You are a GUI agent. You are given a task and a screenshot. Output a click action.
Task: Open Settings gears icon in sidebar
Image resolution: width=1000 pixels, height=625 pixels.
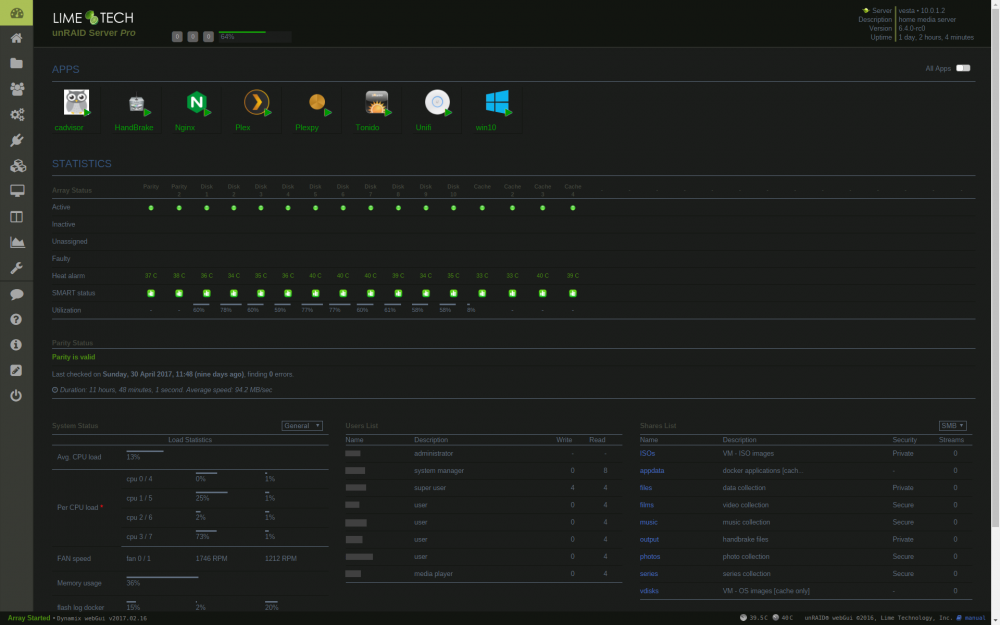point(17,114)
